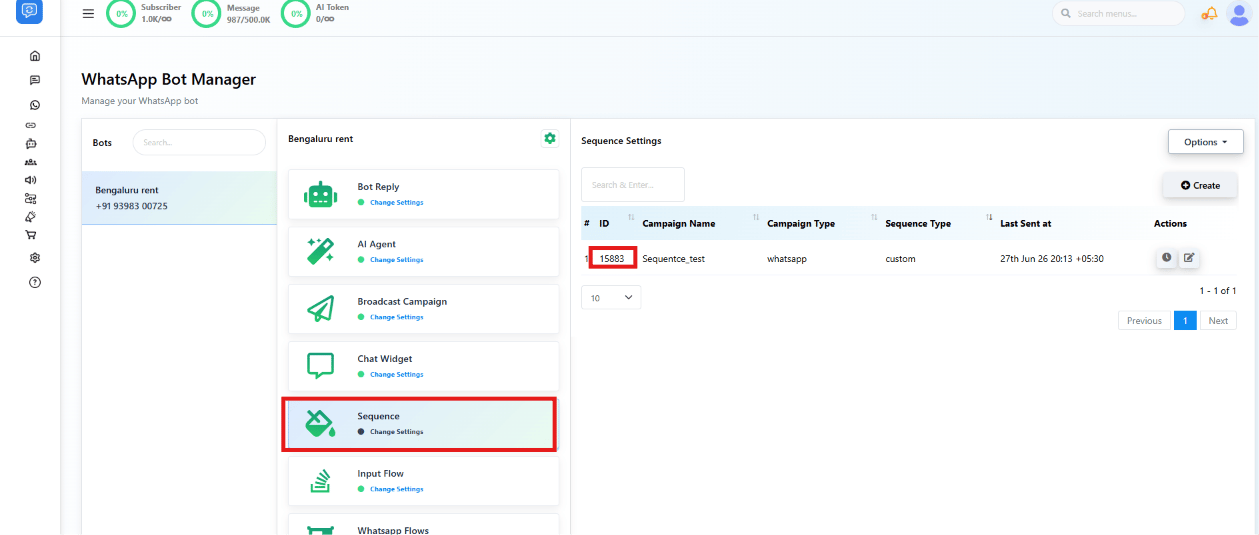Click the Broadcast Campaign paper plane icon

[x=320, y=310]
